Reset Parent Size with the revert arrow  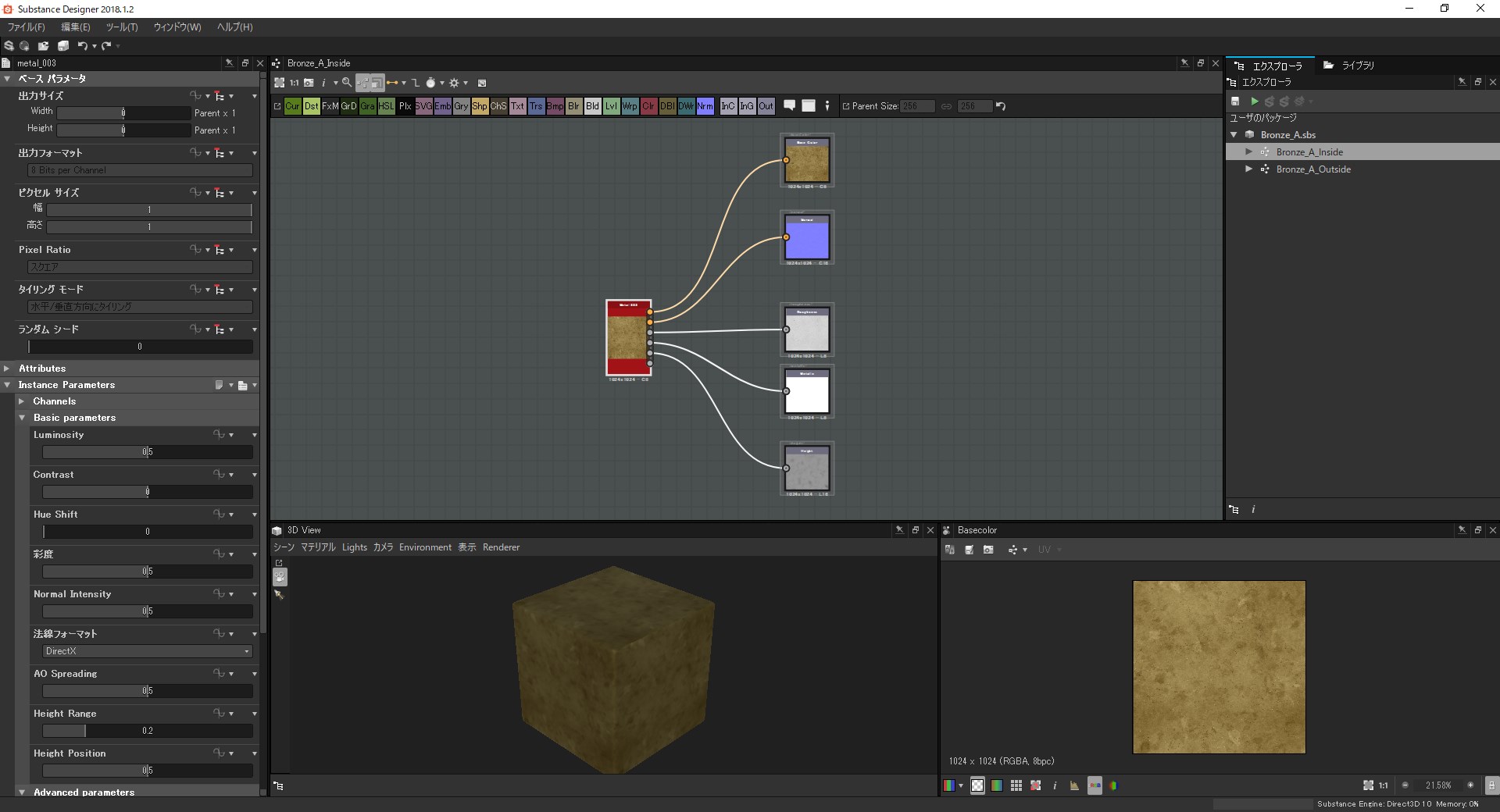[1001, 106]
